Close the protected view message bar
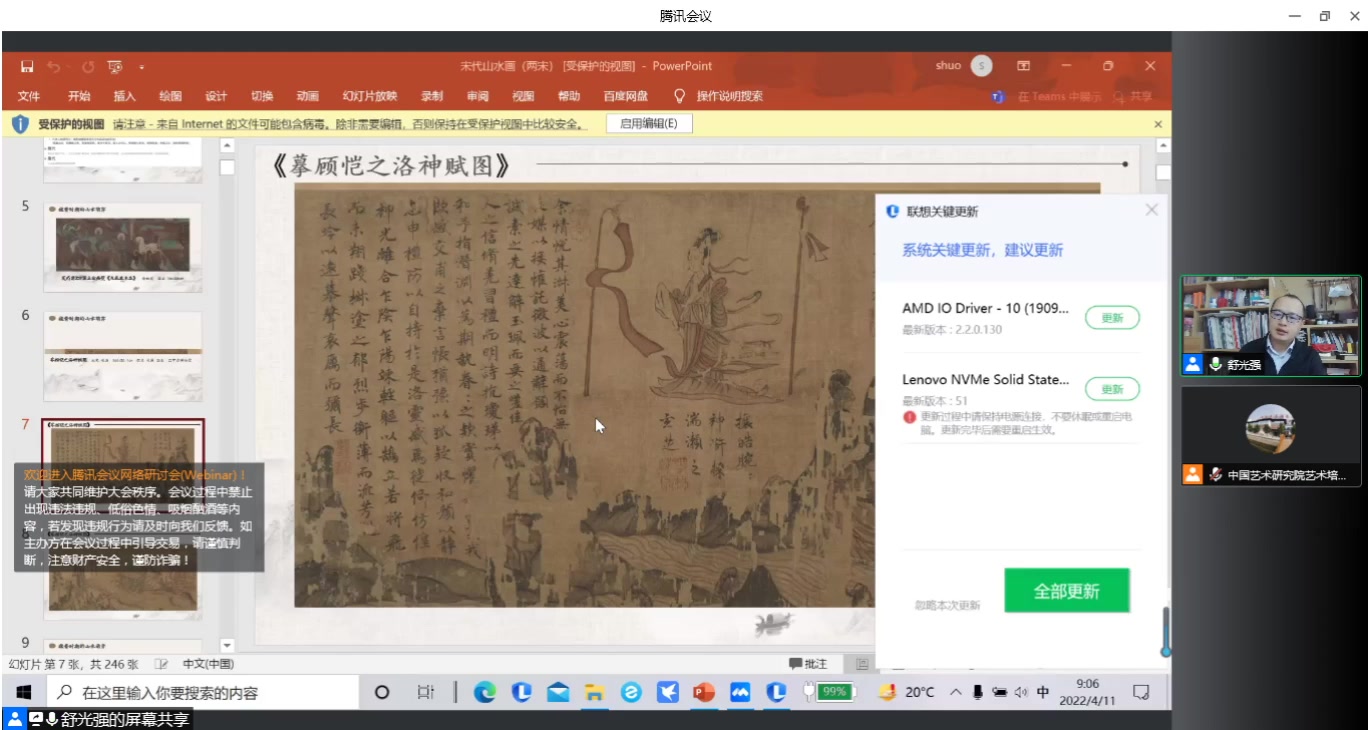Image resolution: width=1368 pixels, height=730 pixels. (x=1158, y=124)
